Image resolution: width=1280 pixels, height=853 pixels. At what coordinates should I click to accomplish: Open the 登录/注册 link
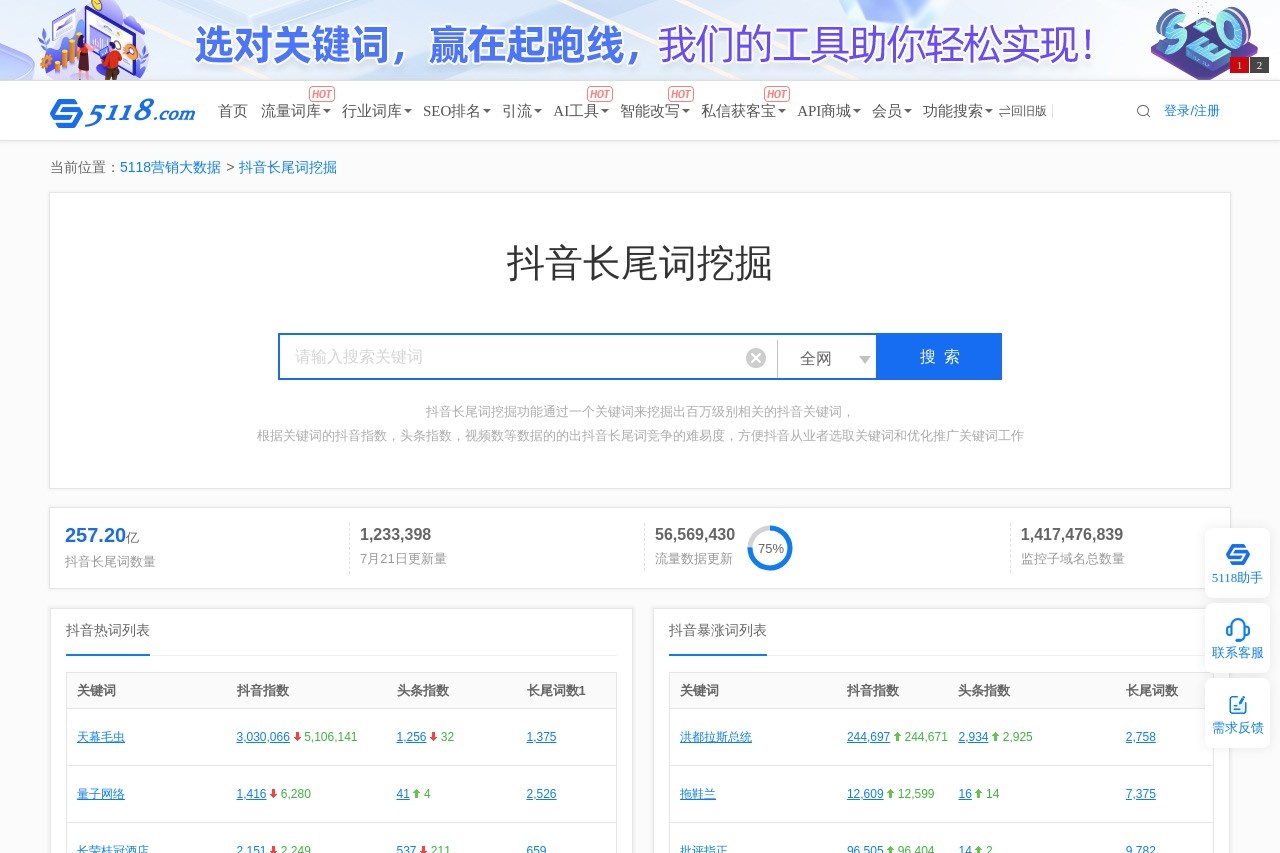1191,111
